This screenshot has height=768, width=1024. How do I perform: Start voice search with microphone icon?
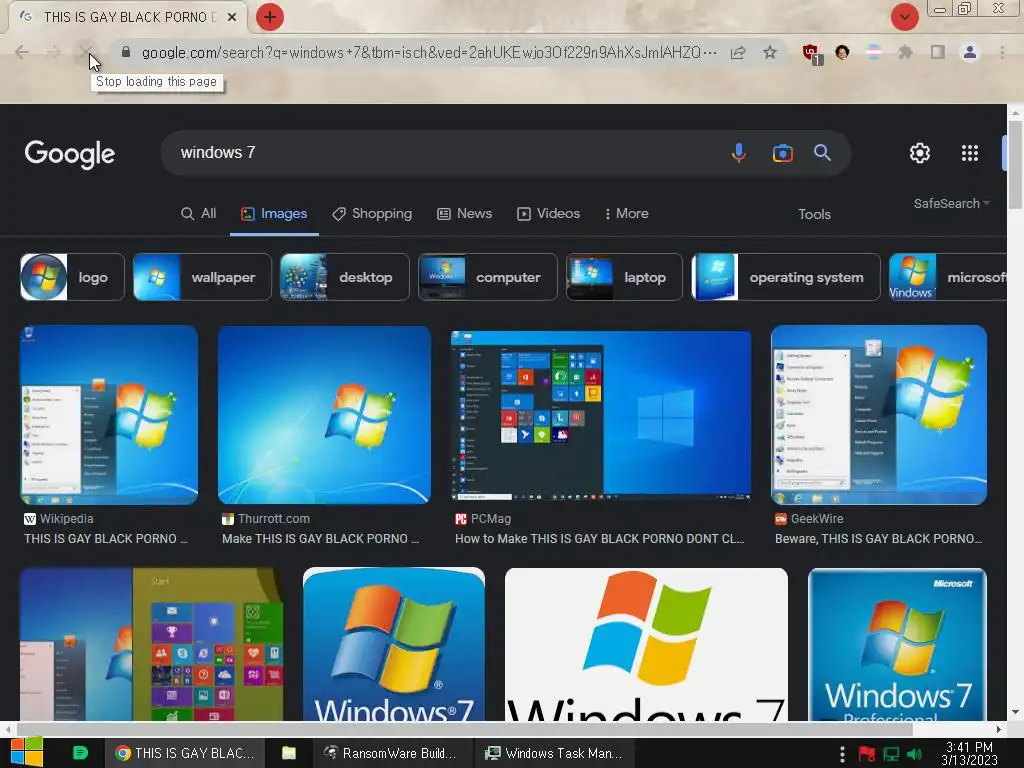click(x=739, y=153)
